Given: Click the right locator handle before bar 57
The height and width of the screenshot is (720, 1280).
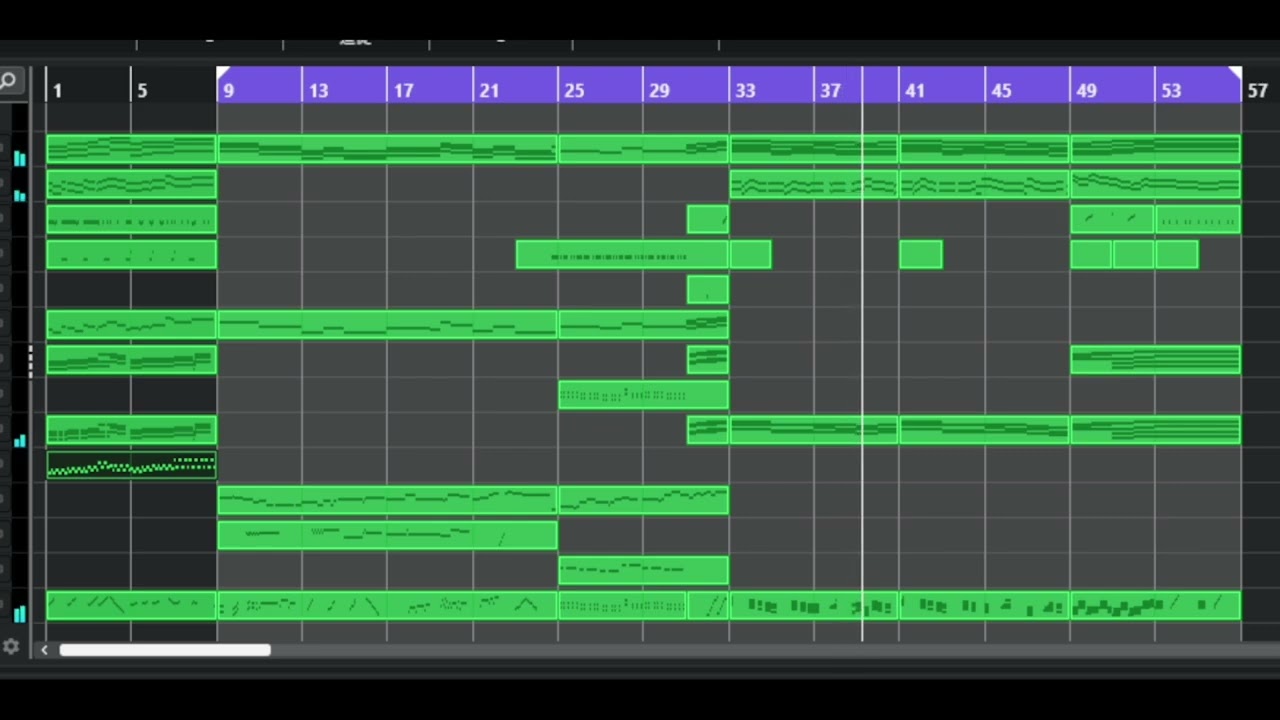Looking at the screenshot, I should tap(1236, 72).
